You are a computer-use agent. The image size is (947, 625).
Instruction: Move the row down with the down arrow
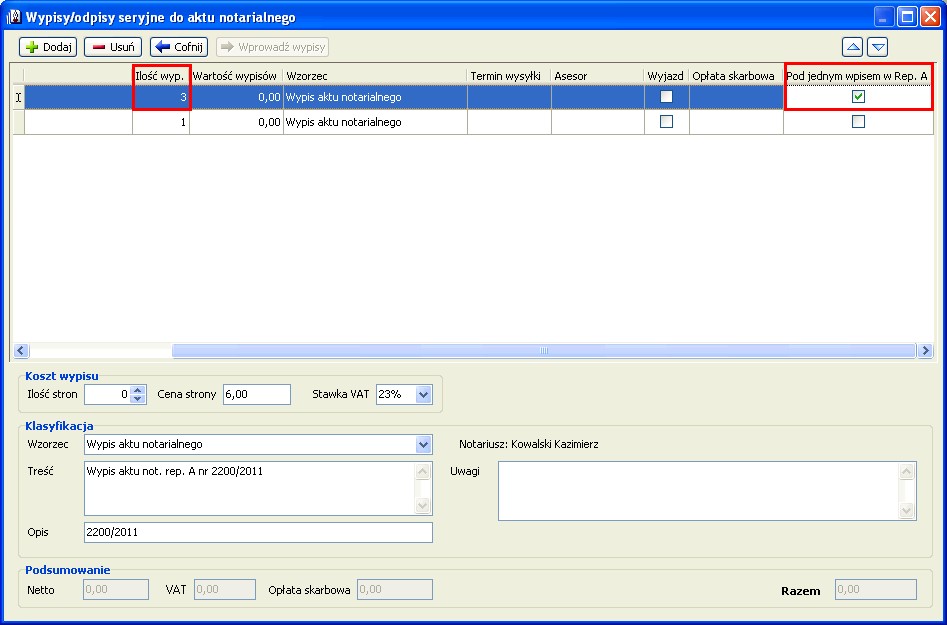click(x=877, y=47)
